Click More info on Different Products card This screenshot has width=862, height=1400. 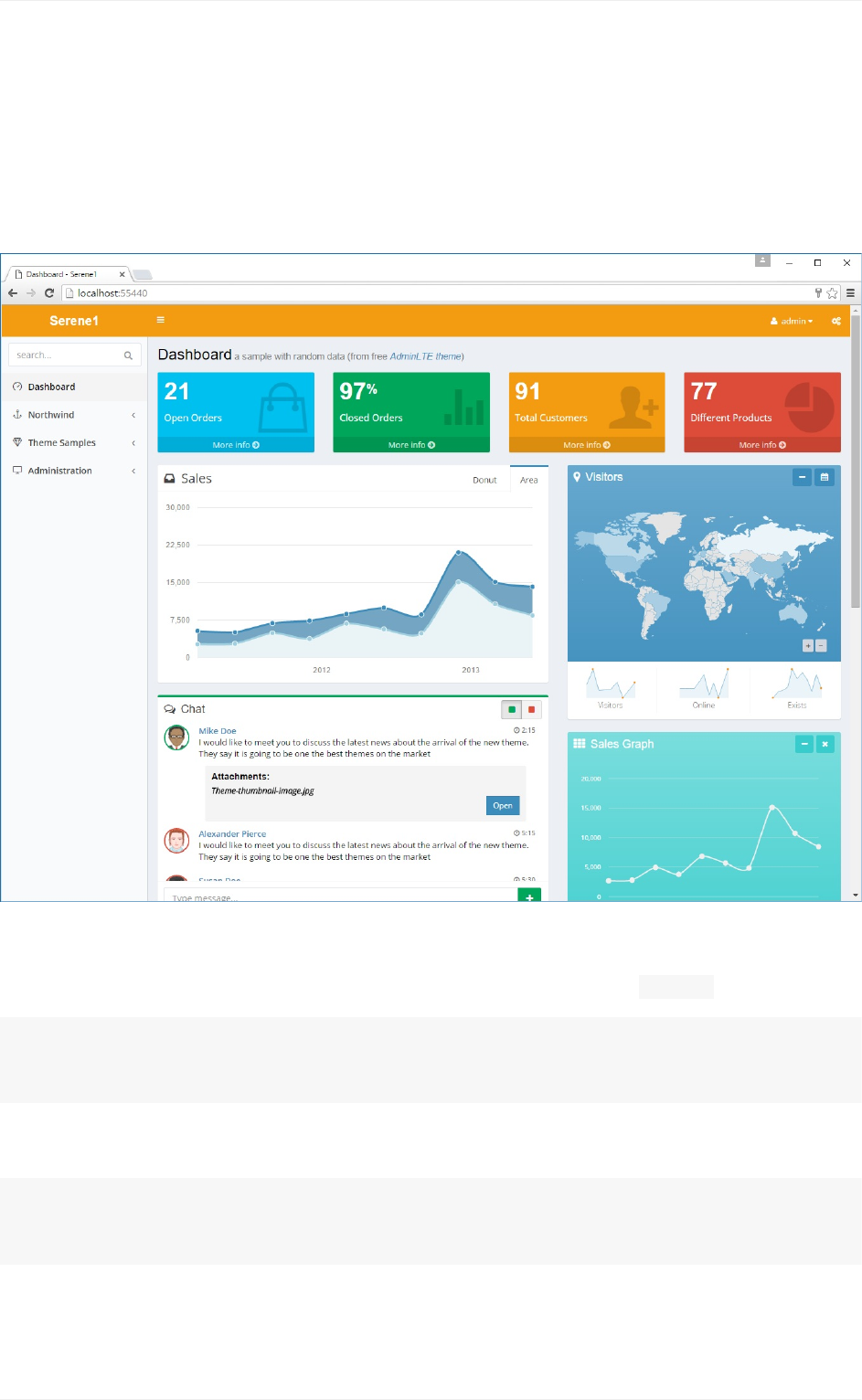[x=762, y=445]
